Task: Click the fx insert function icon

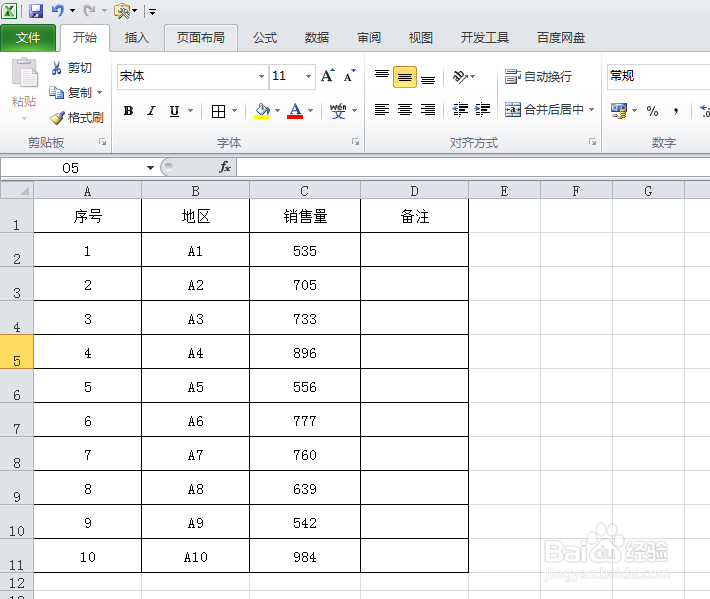Action: pos(225,168)
